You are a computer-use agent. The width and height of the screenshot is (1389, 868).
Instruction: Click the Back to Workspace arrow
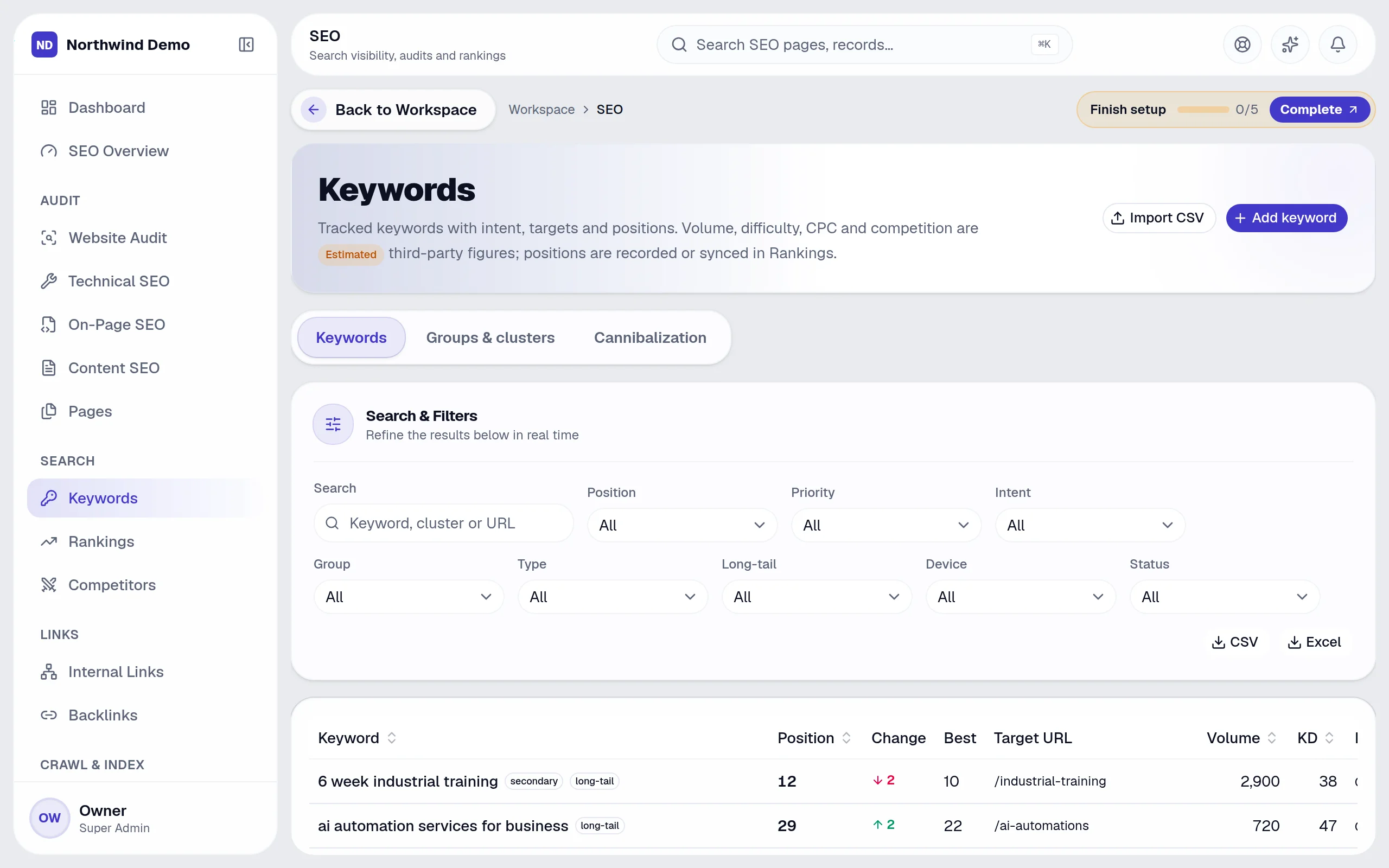tap(314, 110)
